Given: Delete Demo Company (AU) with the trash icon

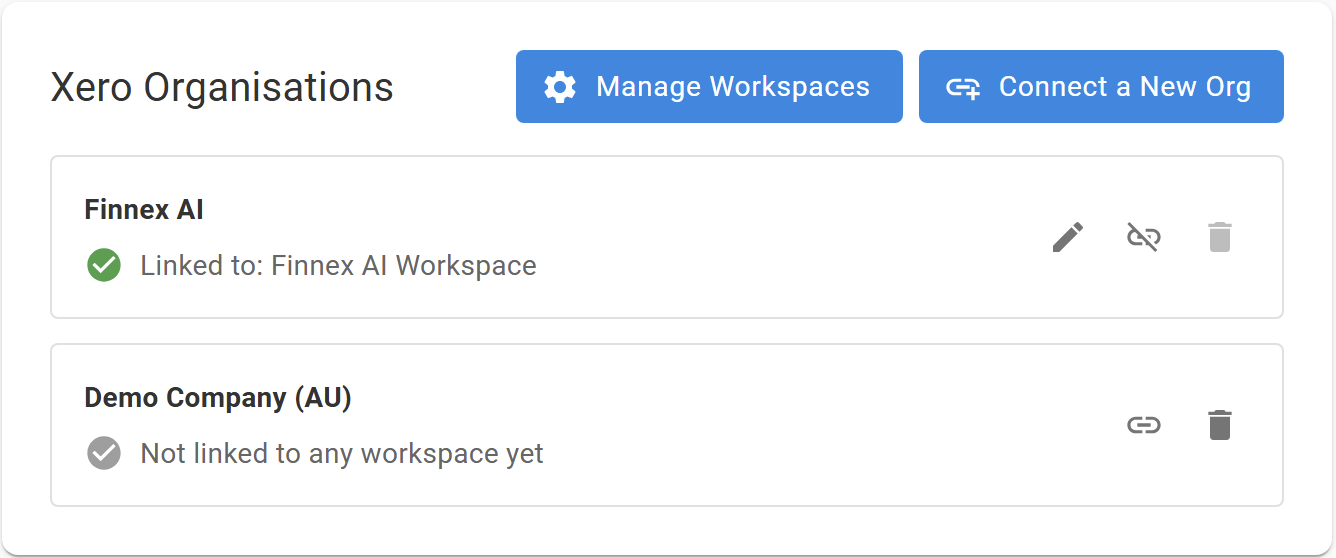Looking at the screenshot, I should click(1220, 425).
